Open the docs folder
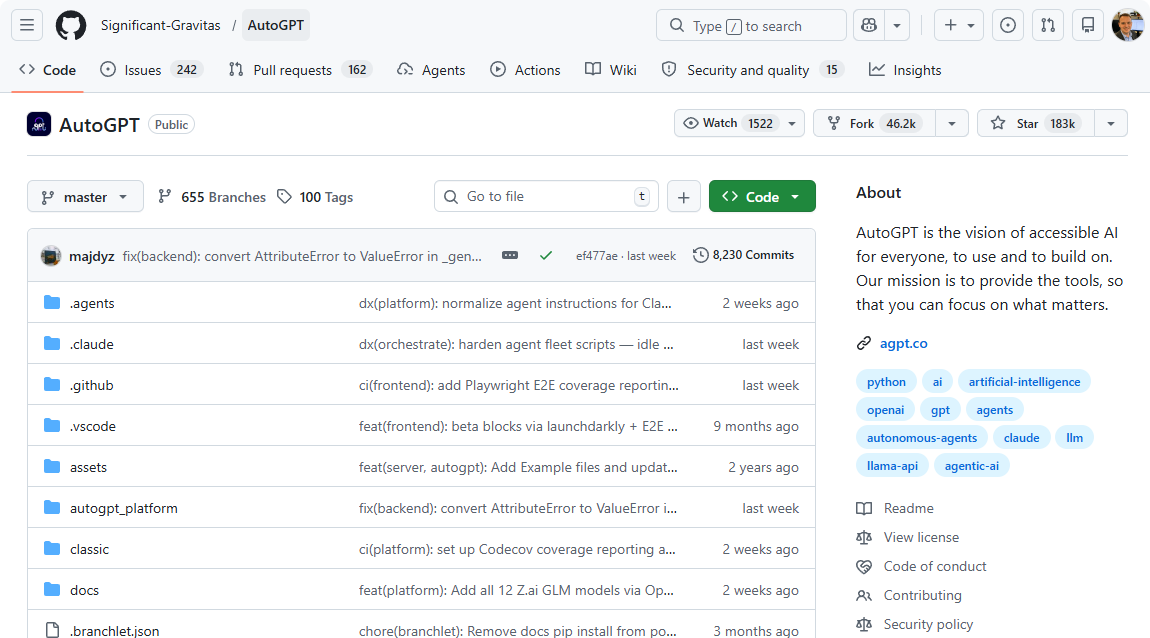Viewport: 1150px width, 638px height. (x=84, y=590)
